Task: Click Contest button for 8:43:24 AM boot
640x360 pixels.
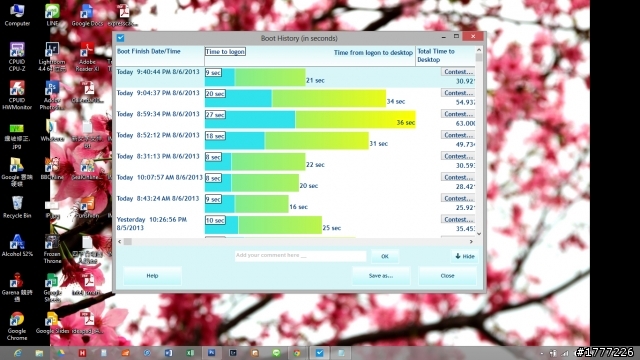Action: (458, 198)
